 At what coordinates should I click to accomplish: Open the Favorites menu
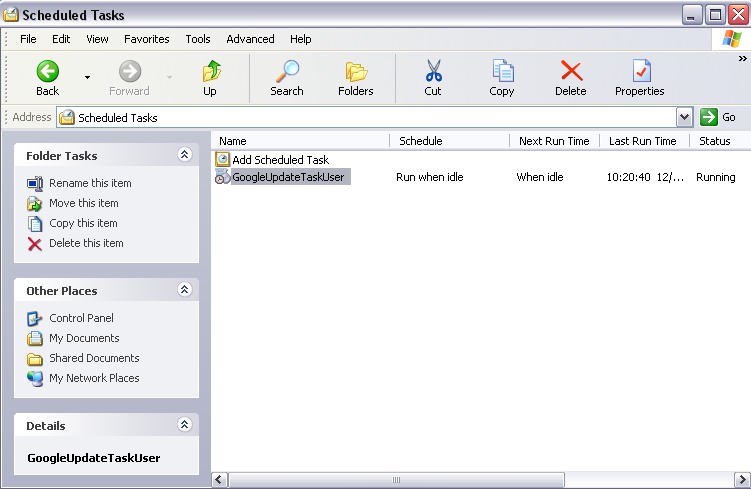(x=147, y=39)
